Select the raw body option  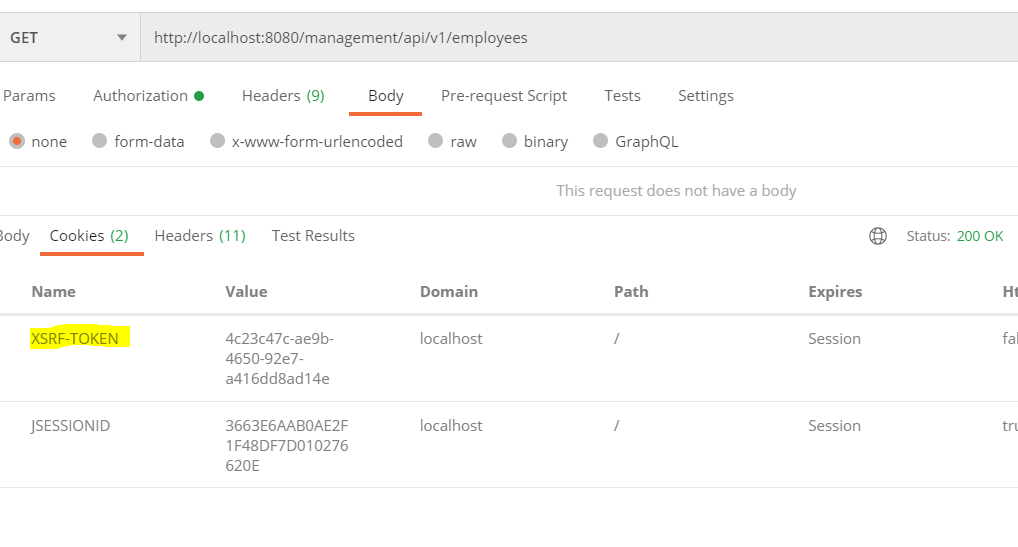point(435,142)
